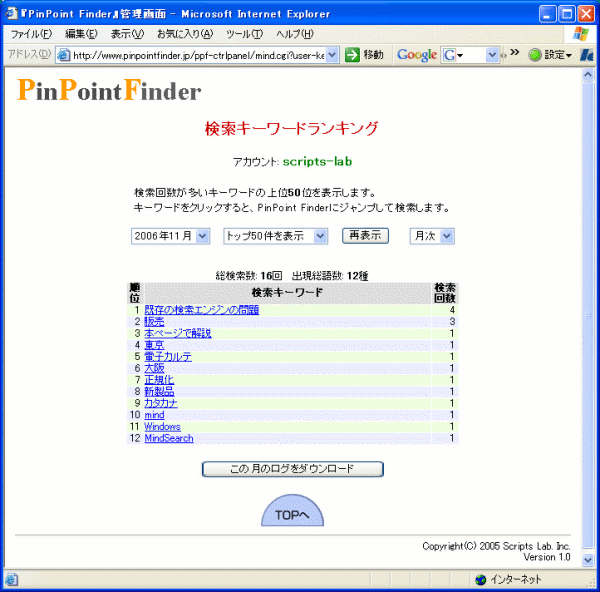Click the Windows flag logo
The height and width of the screenshot is (592, 600).
click(x=580, y=34)
